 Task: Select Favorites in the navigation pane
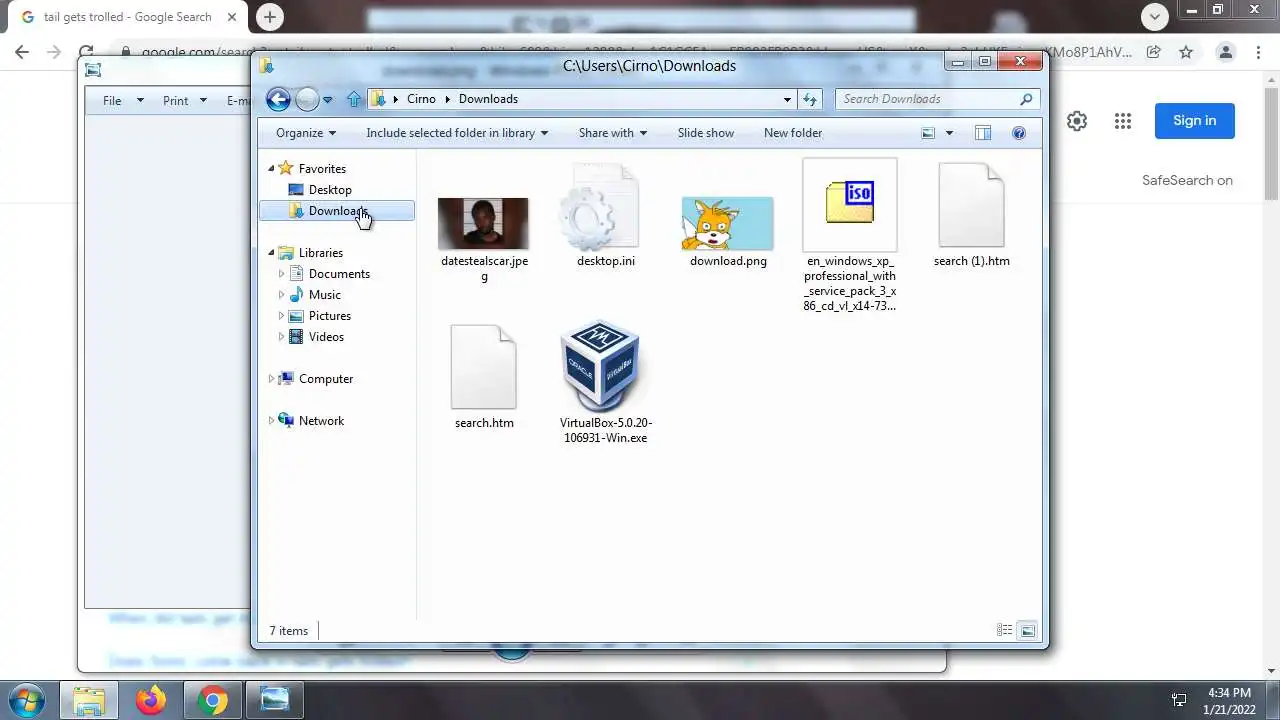322,169
